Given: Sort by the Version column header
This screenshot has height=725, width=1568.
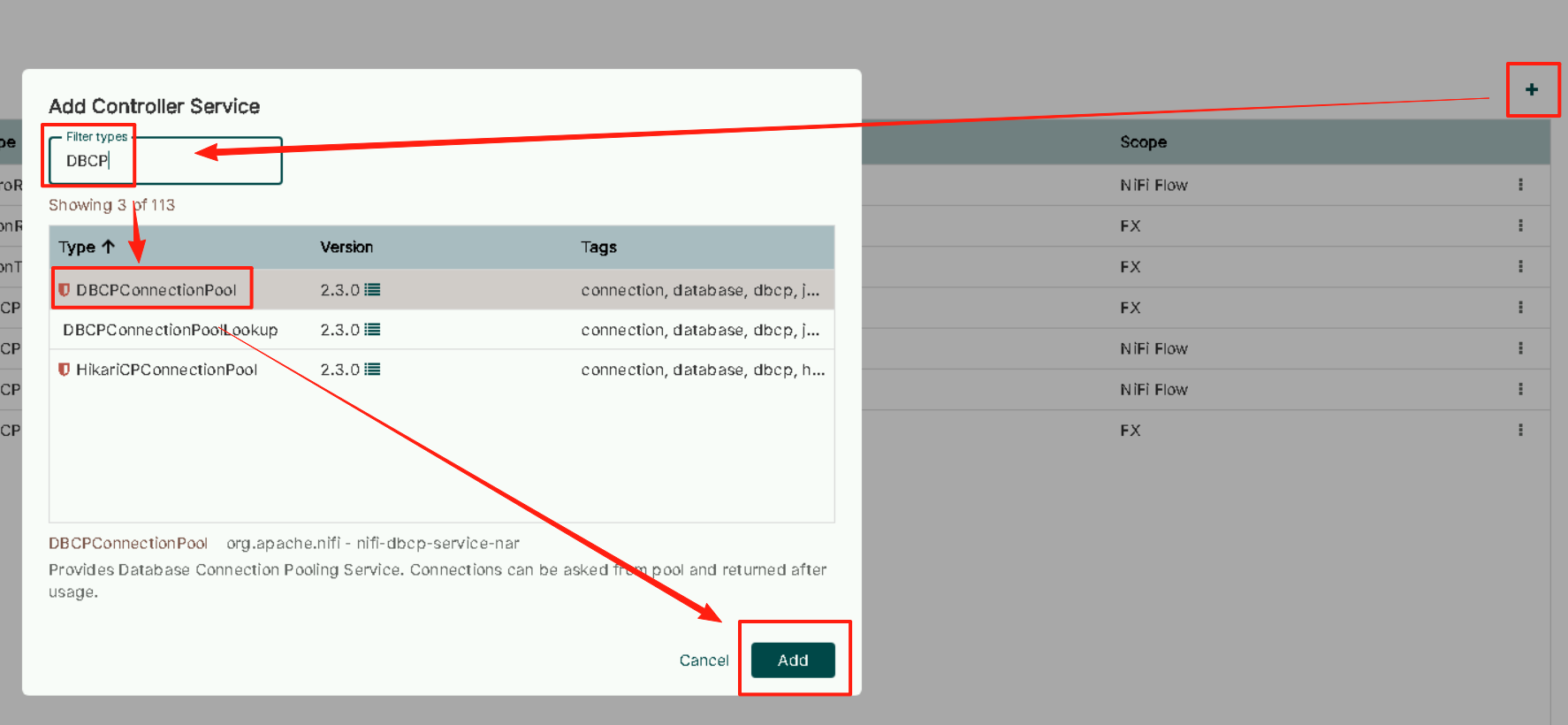Looking at the screenshot, I should click(346, 247).
